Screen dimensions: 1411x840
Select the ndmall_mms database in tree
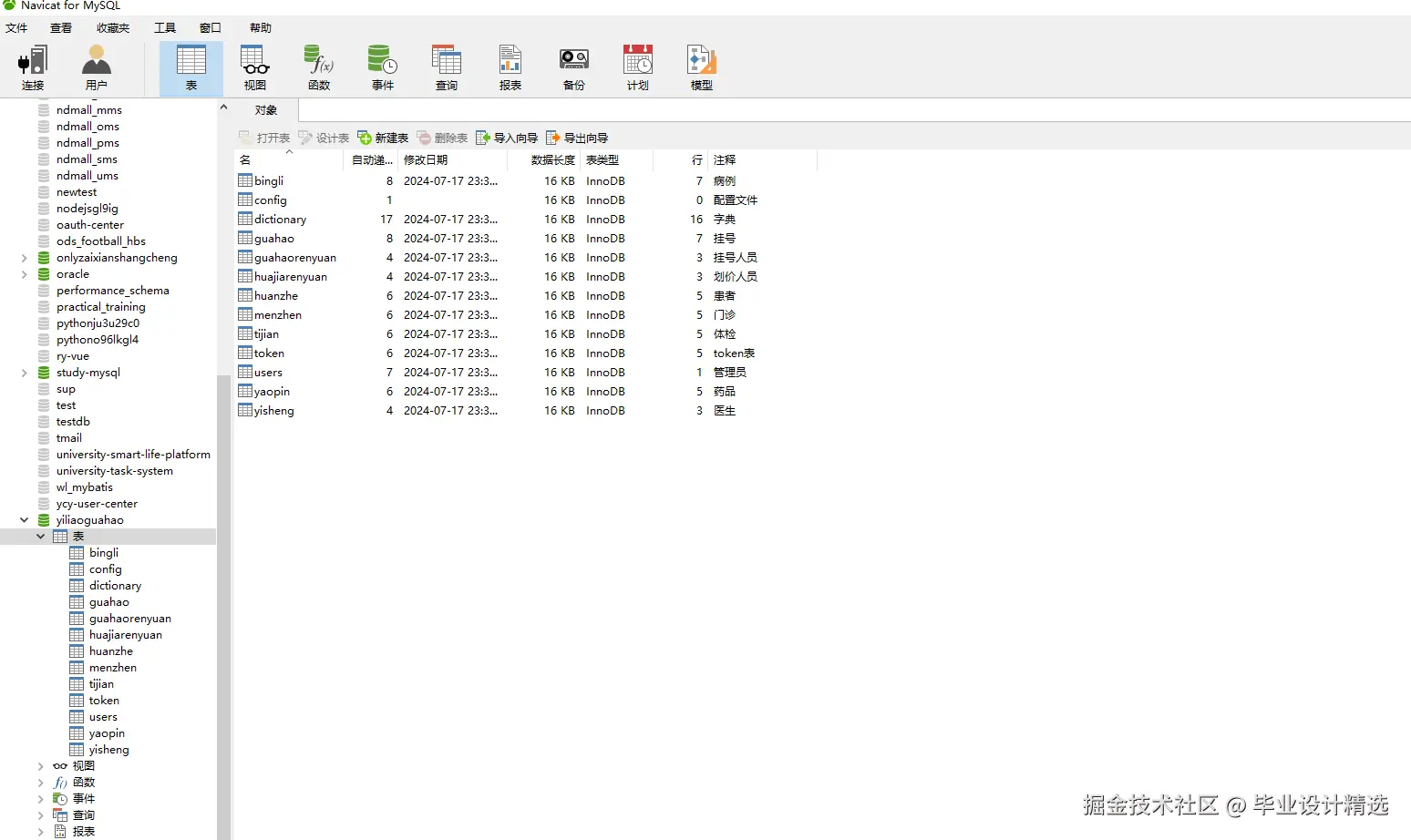tap(89, 110)
